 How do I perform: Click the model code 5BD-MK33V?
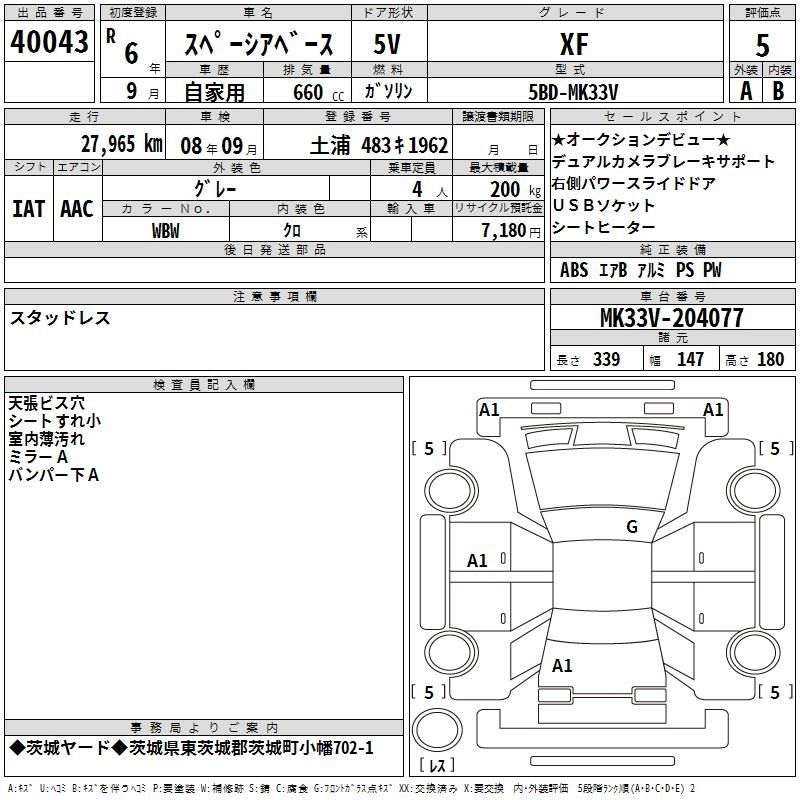(x=573, y=92)
